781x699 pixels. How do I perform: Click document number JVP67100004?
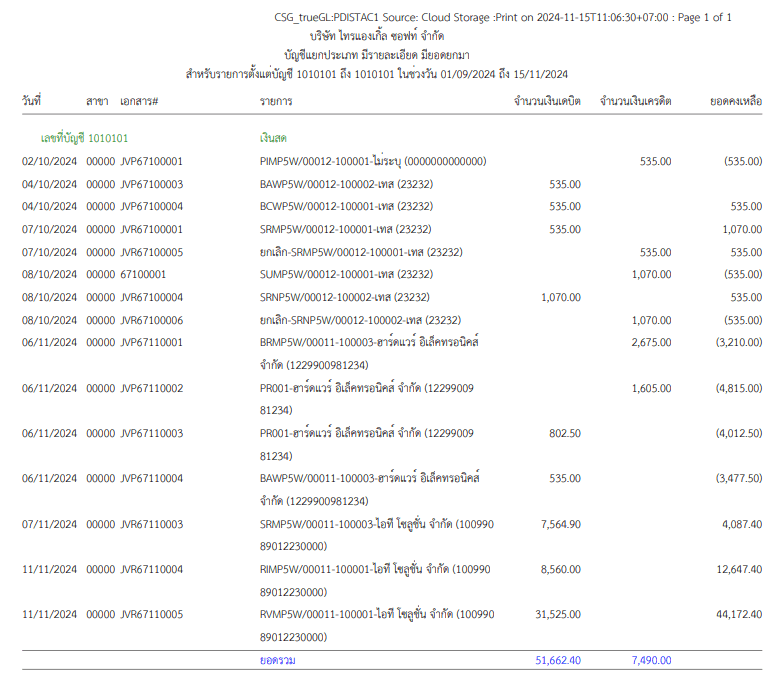click(x=151, y=206)
